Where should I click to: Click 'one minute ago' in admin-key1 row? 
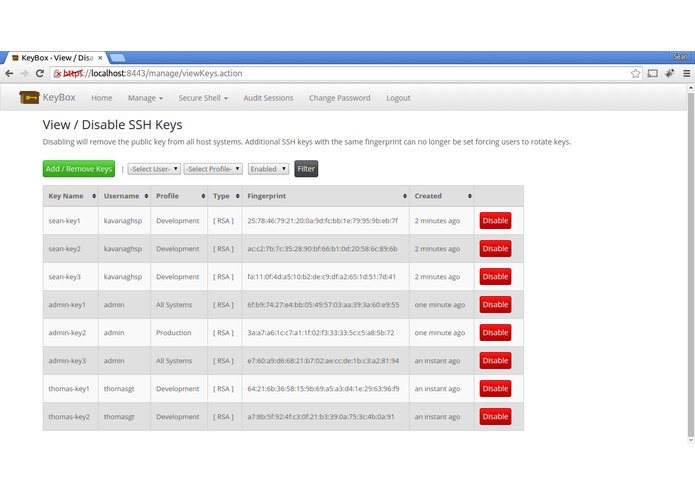tap(440, 305)
